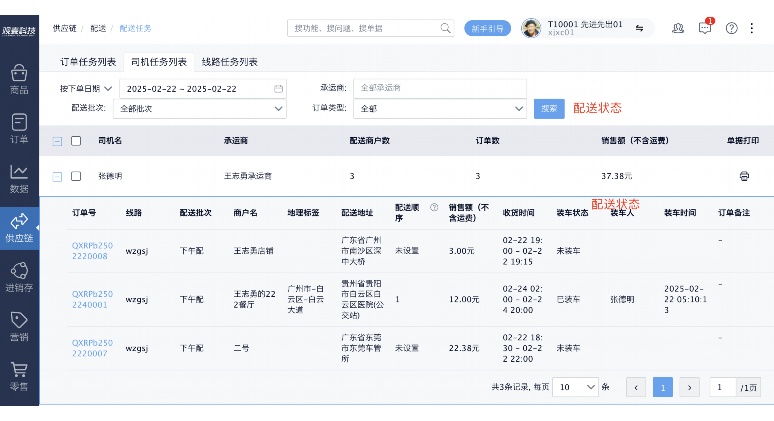Click the 12.00元 amount cell
This screenshot has width=774, height=421.
click(464, 299)
